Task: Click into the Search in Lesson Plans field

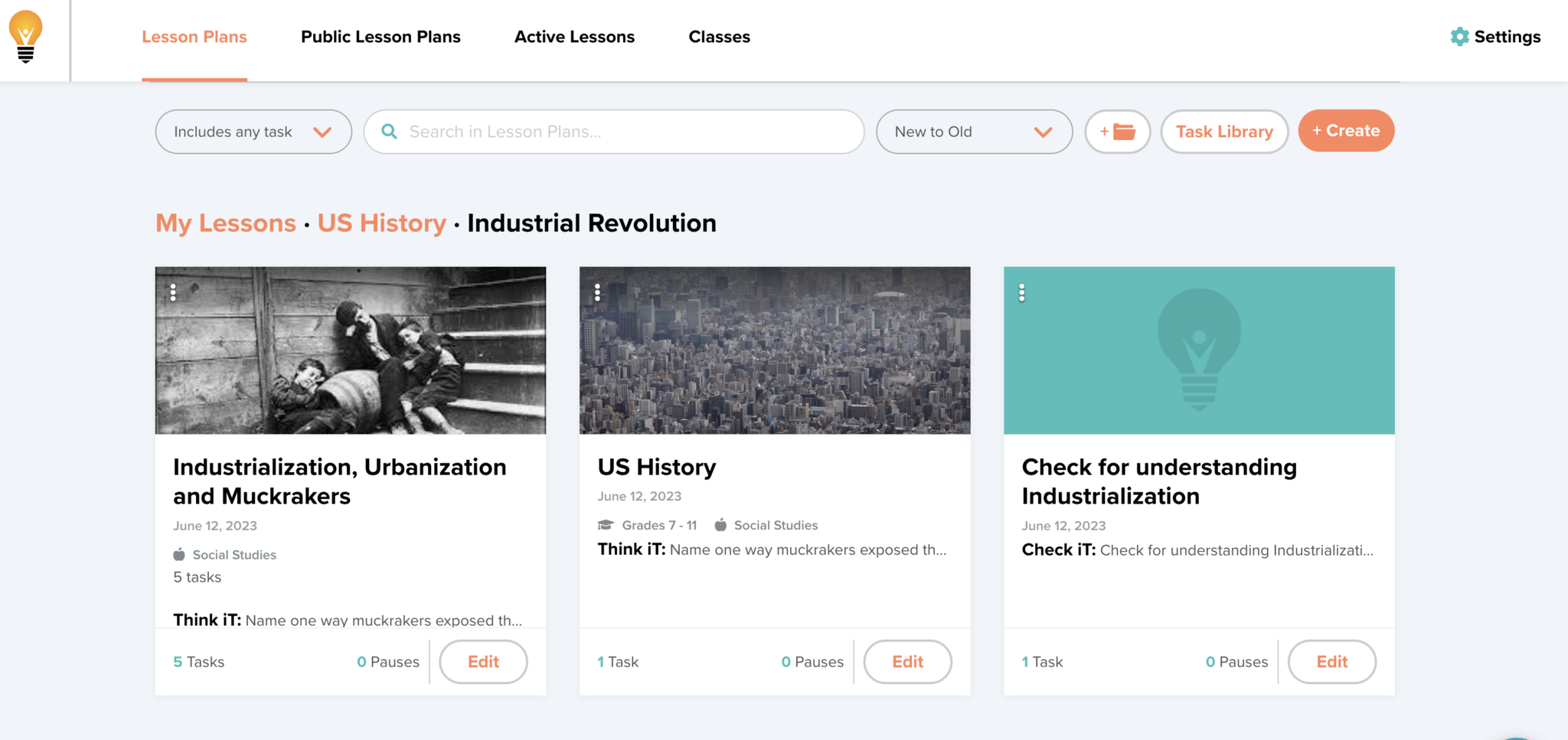Action: click(x=628, y=132)
